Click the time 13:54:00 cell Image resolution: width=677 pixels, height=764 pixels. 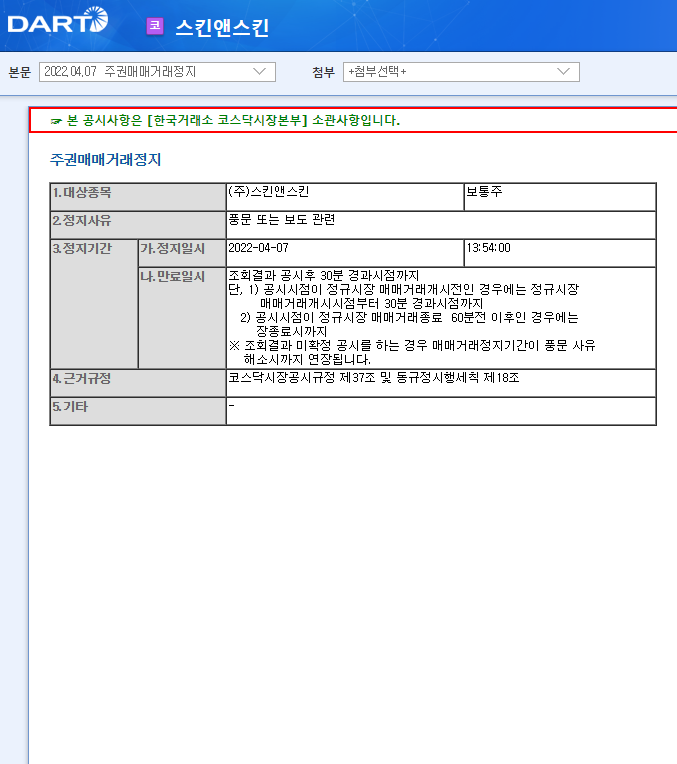pos(560,253)
